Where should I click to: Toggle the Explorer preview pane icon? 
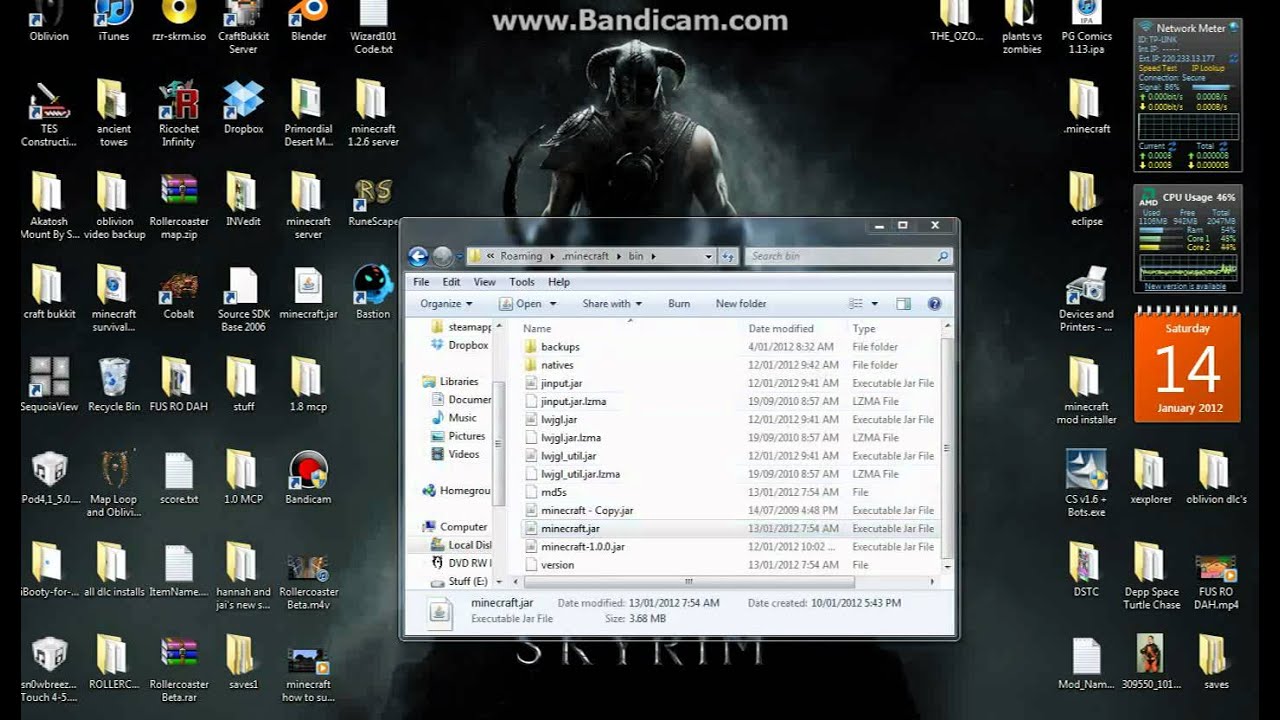pos(903,304)
